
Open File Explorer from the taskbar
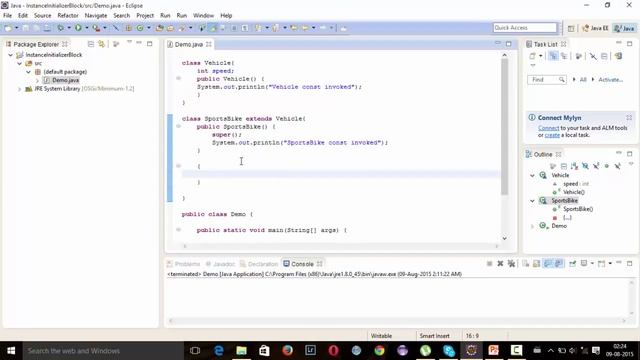point(241,351)
